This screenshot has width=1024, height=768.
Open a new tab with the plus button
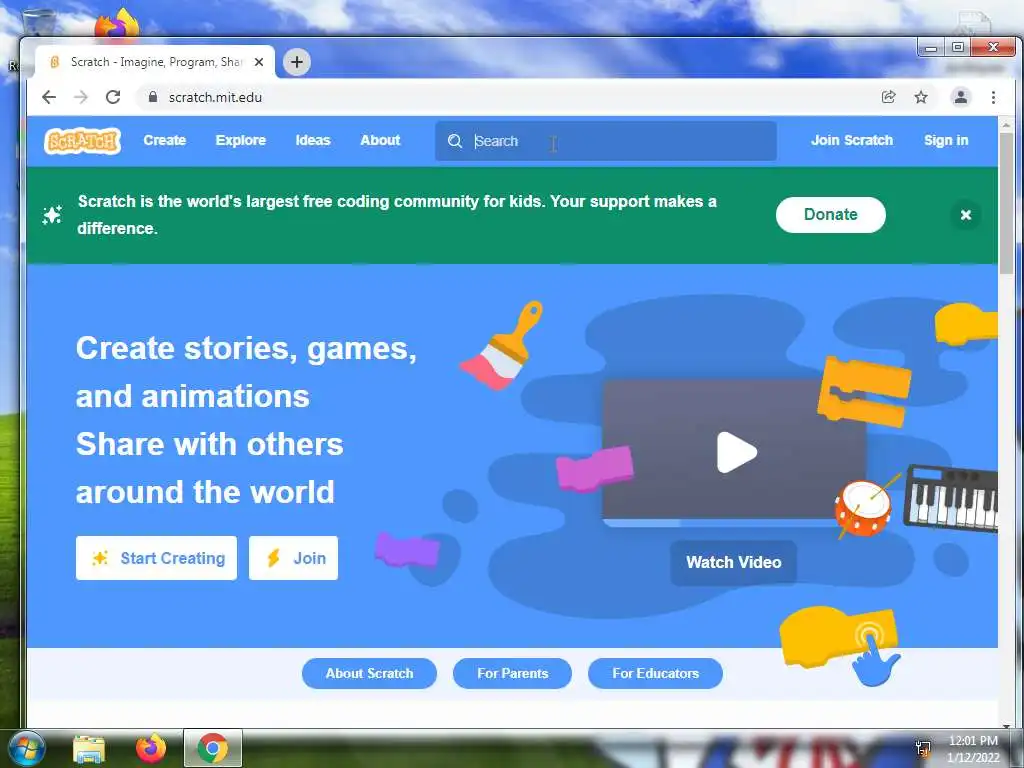297,62
